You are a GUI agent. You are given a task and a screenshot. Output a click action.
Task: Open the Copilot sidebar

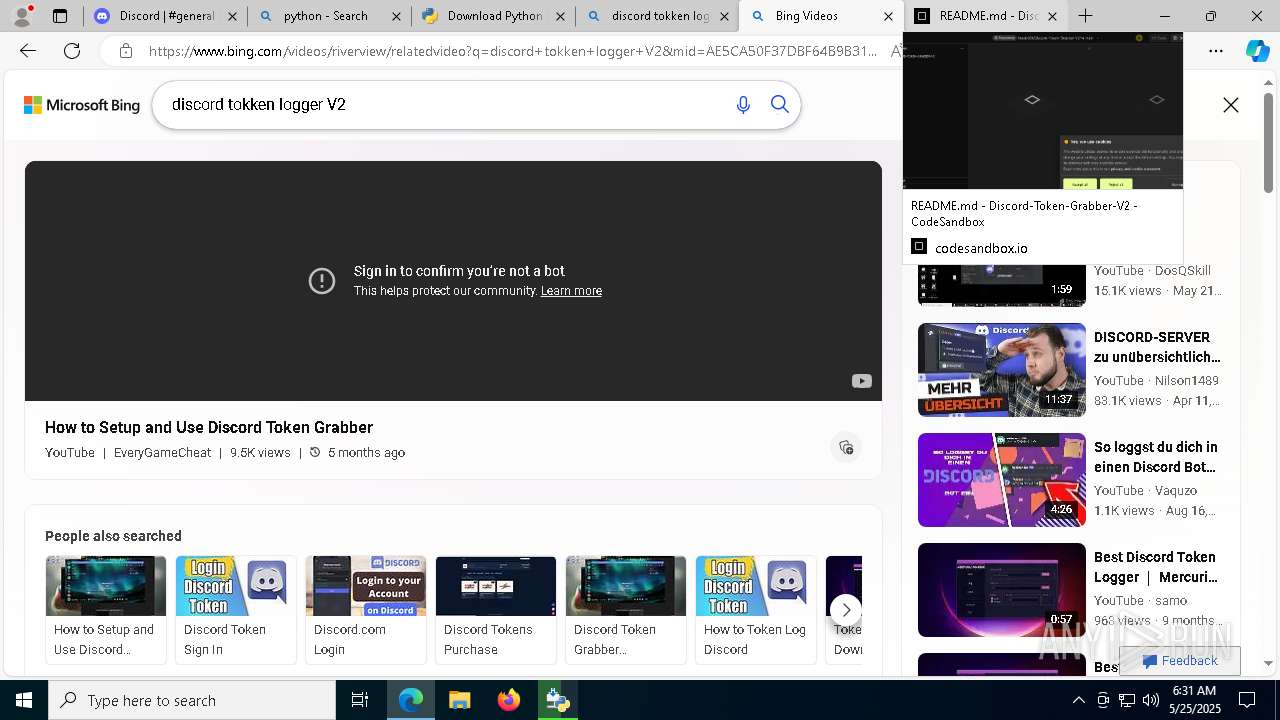[x=1257, y=51]
